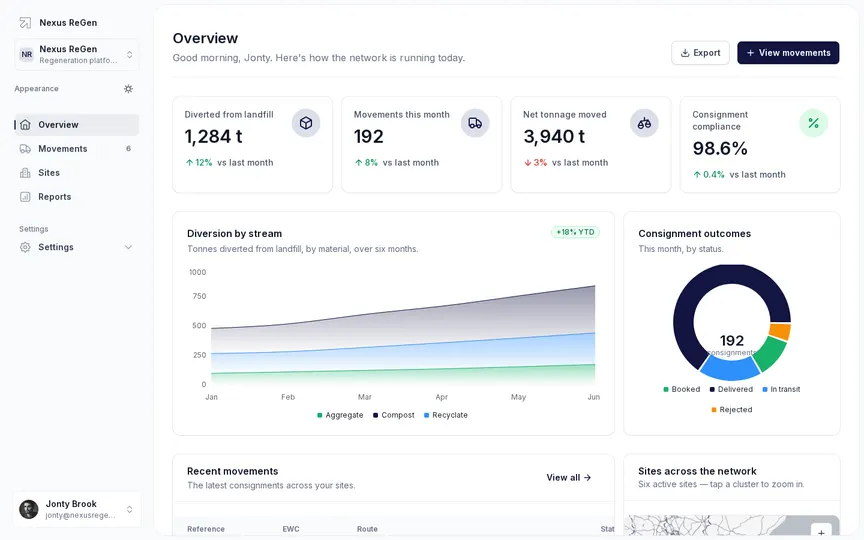Click the Movements truck icon in sidebar

point(25,149)
